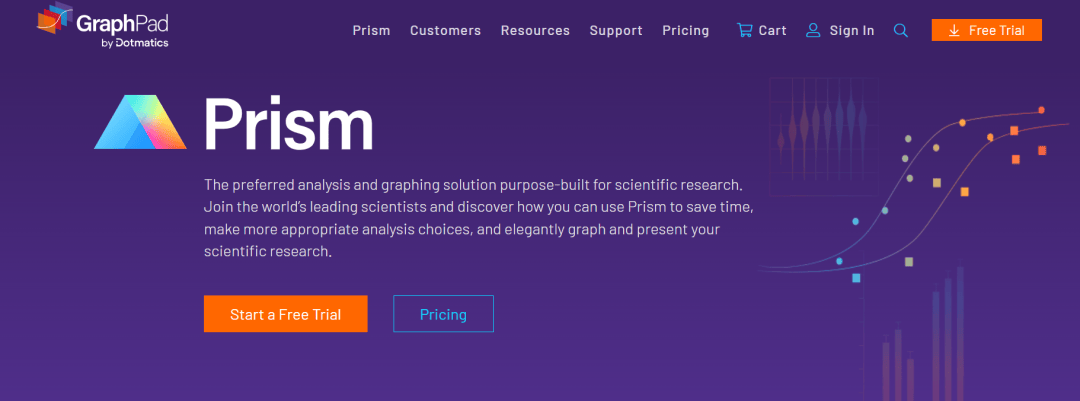Click the Cart link text

772,30
